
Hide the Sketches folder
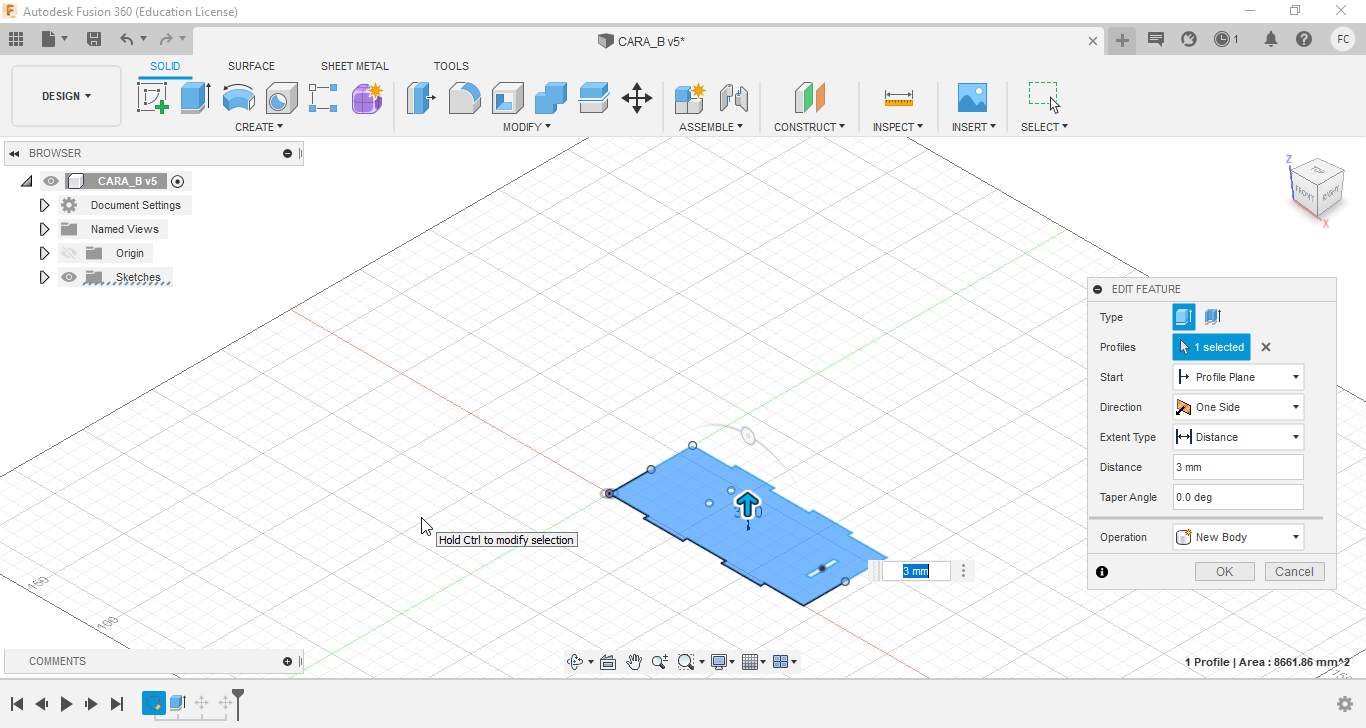click(x=68, y=277)
